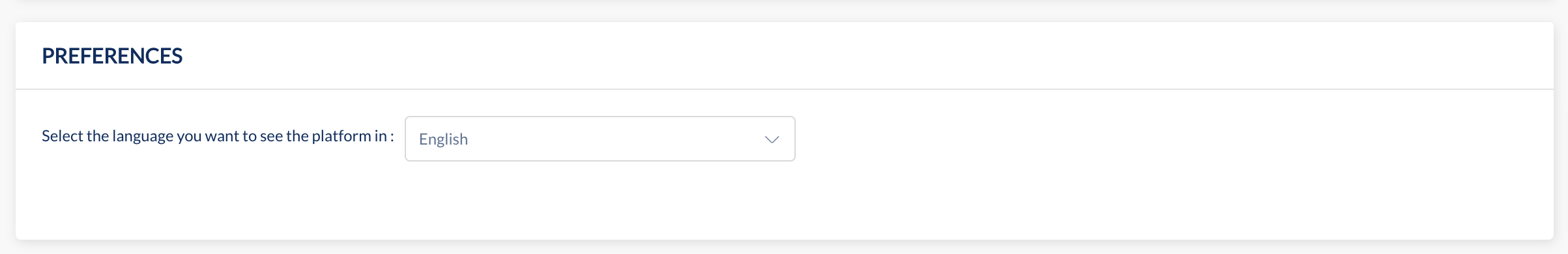Click the colon after 'platform in'
This screenshot has width=1568, height=254.
coord(392,137)
